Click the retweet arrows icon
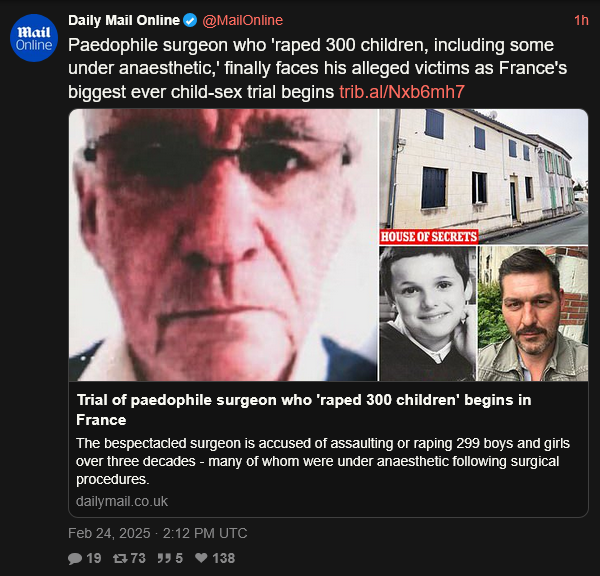600x576 pixels. click(120, 558)
